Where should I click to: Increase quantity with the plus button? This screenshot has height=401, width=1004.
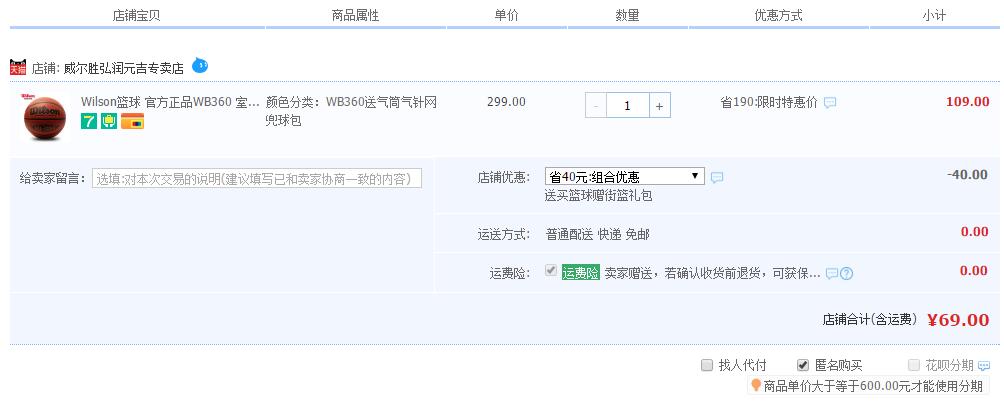660,106
